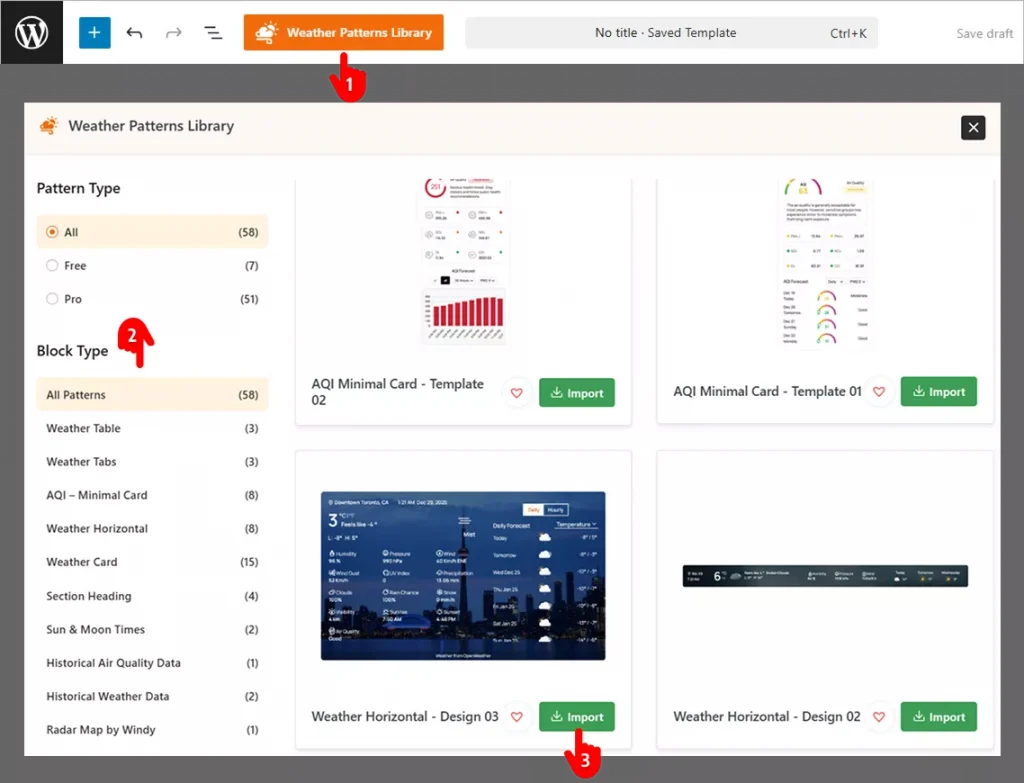
Task: Open the Weather Patterns Library toolbar button
Action: point(343,32)
